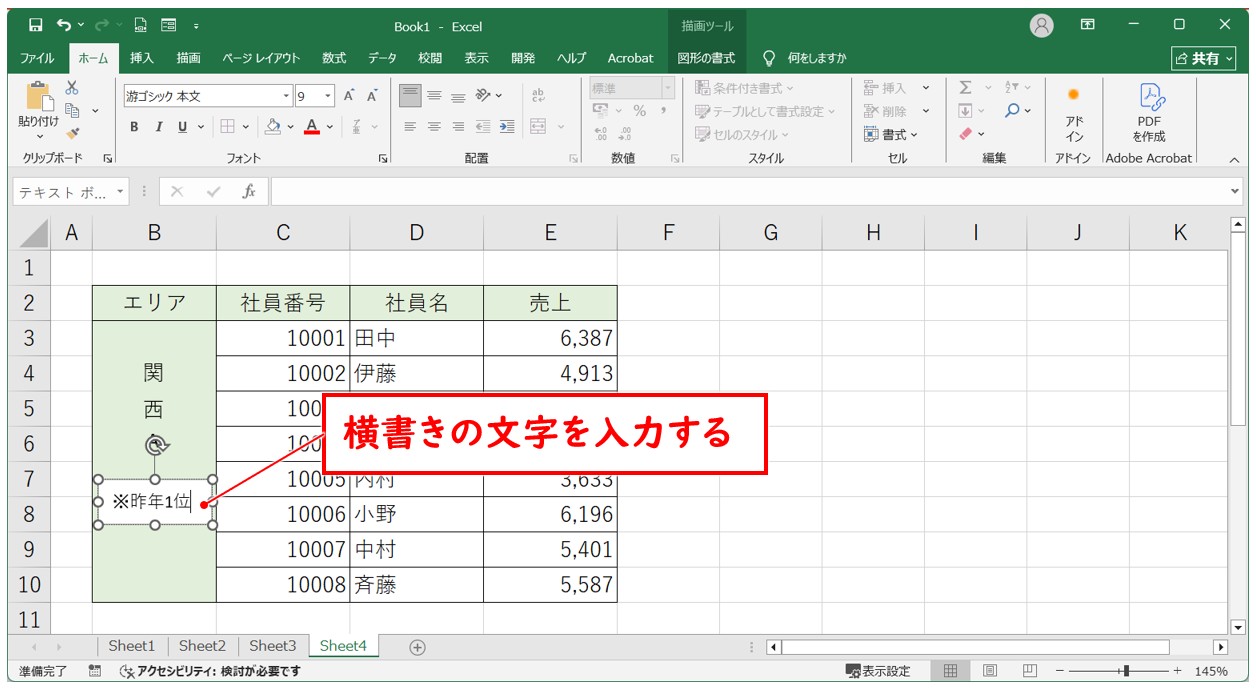
Task: Open the fill color dropdown arrow
Action: click(290, 127)
